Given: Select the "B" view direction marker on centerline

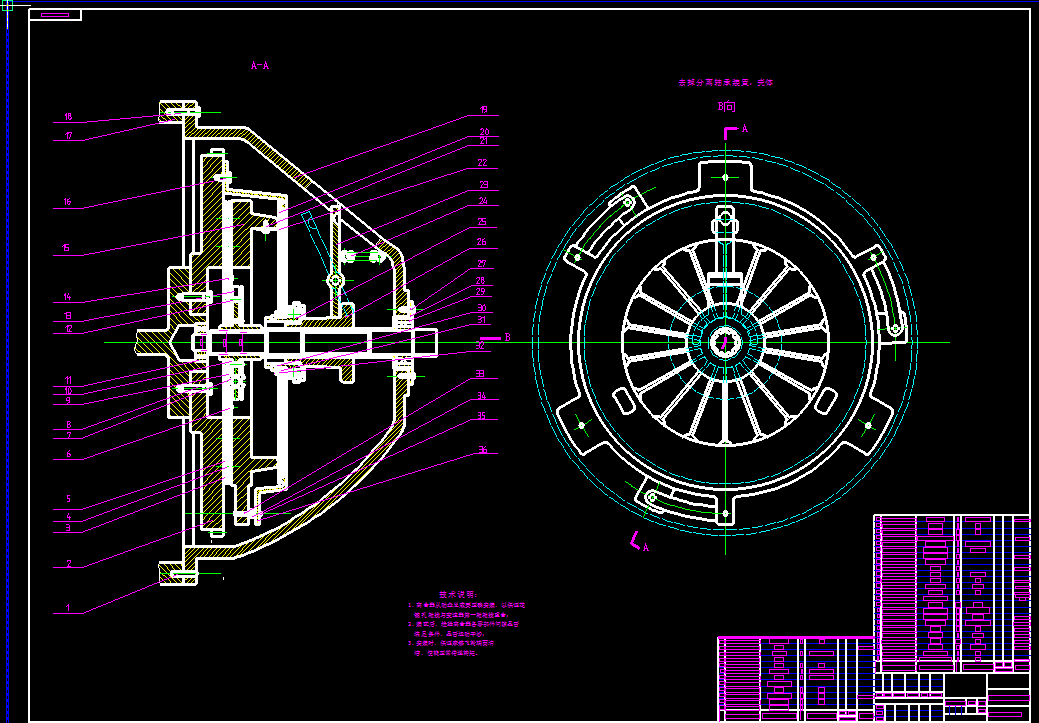Looking at the screenshot, I should tap(508, 337).
